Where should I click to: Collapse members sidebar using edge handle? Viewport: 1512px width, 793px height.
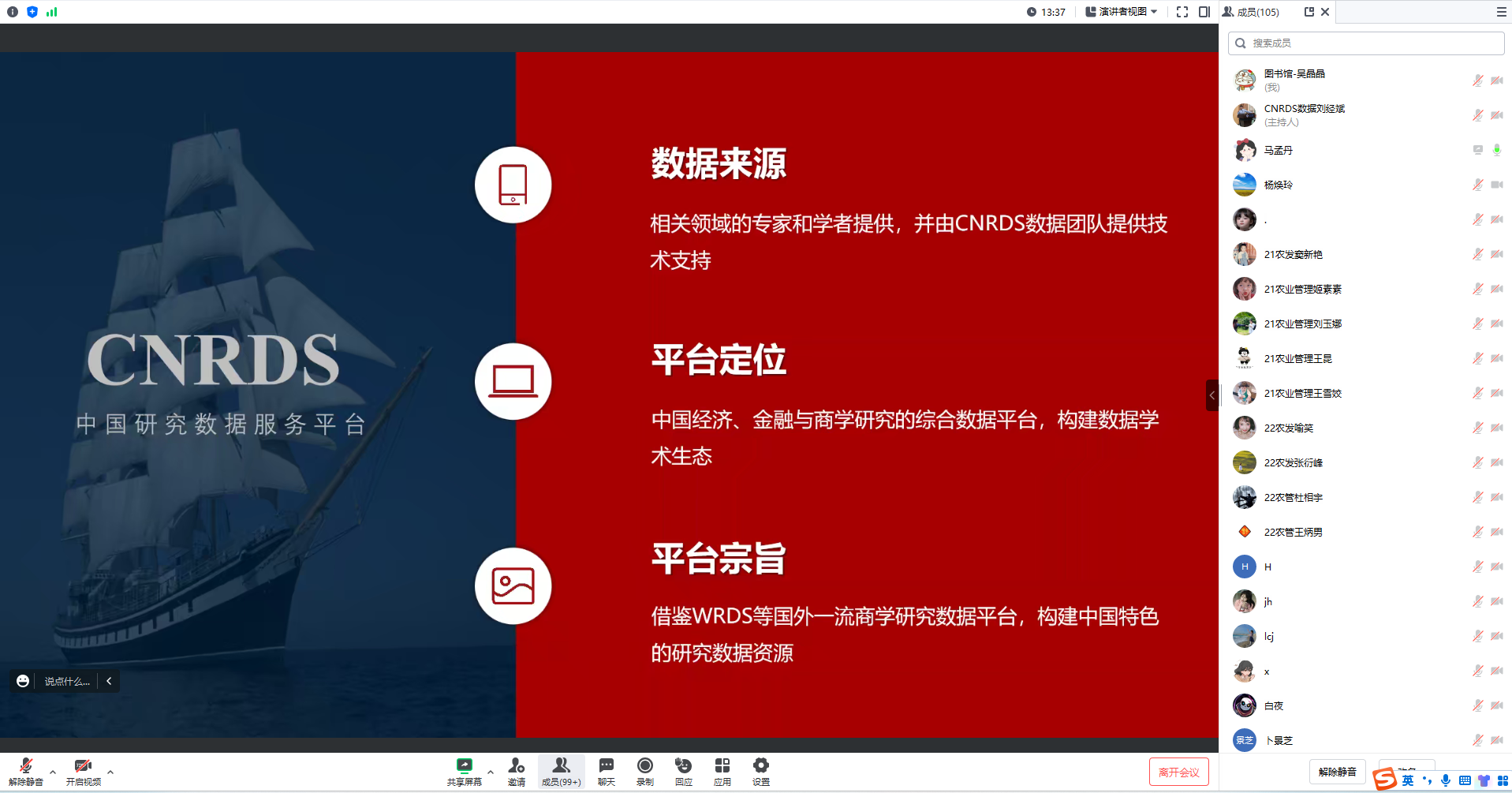pyautogui.click(x=1212, y=395)
